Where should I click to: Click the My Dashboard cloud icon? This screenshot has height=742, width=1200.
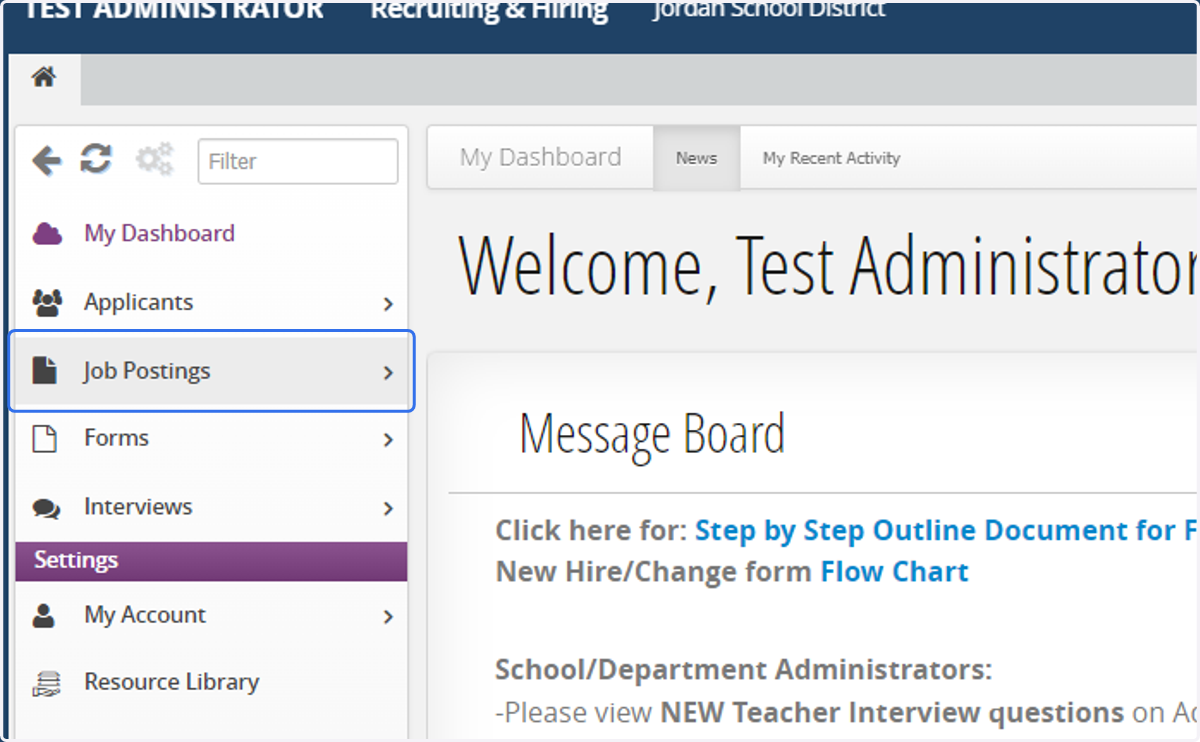pos(47,234)
